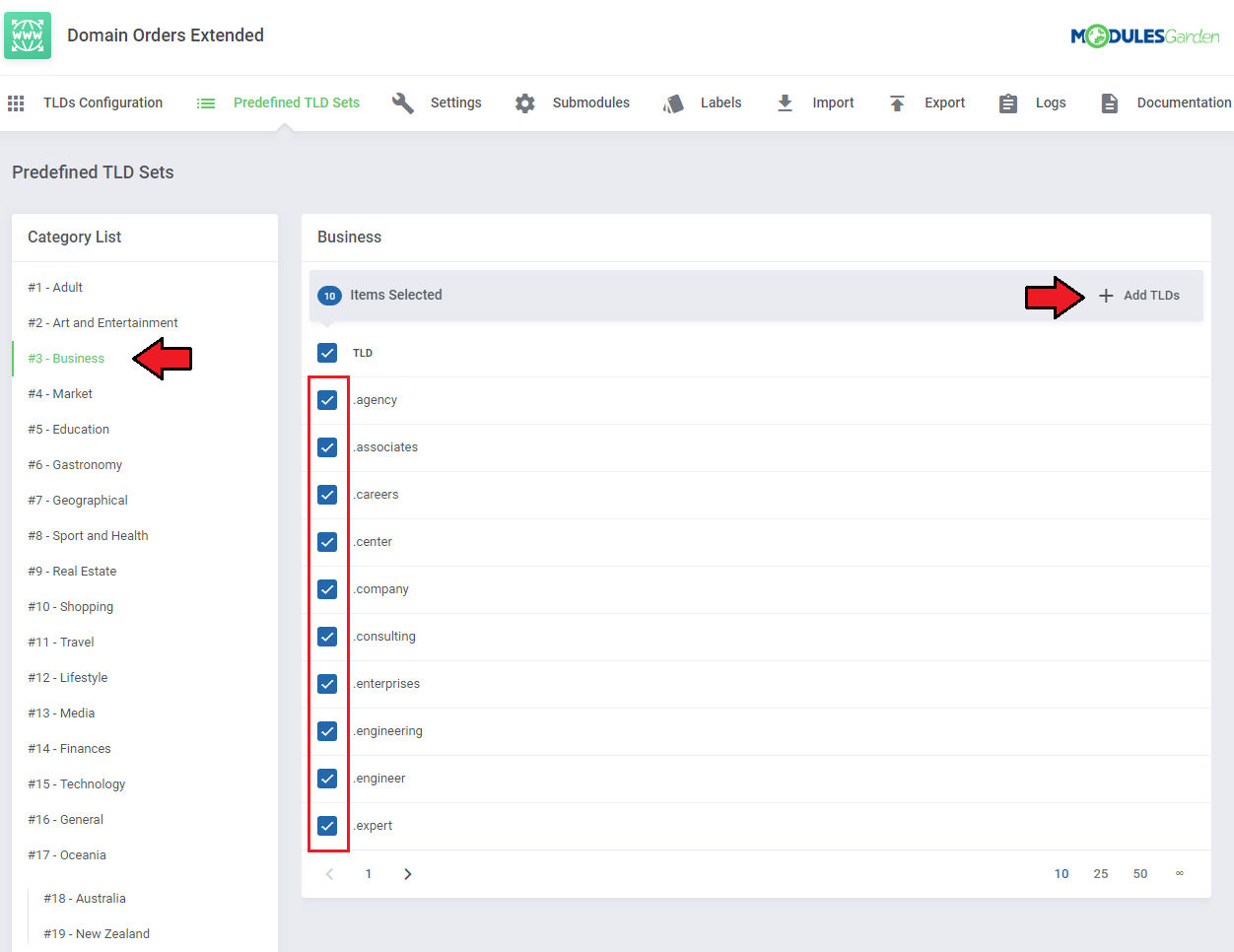Uncheck the .center checkbox
Image resolution: width=1234 pixels, height=952 pixels.
[x=327, y=542]
